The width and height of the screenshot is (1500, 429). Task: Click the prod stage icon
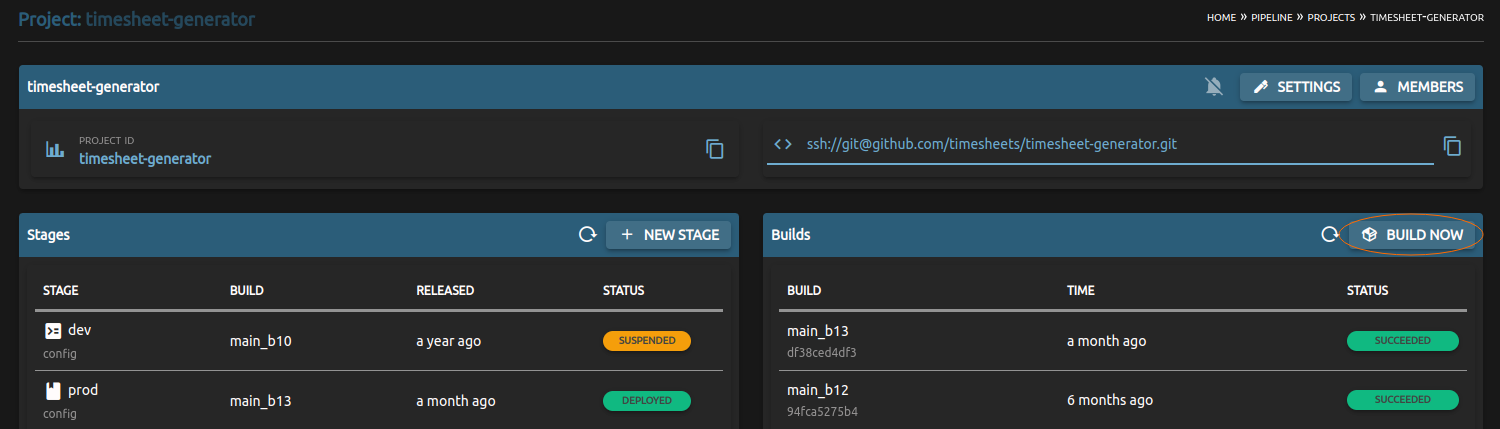(53, 390)
